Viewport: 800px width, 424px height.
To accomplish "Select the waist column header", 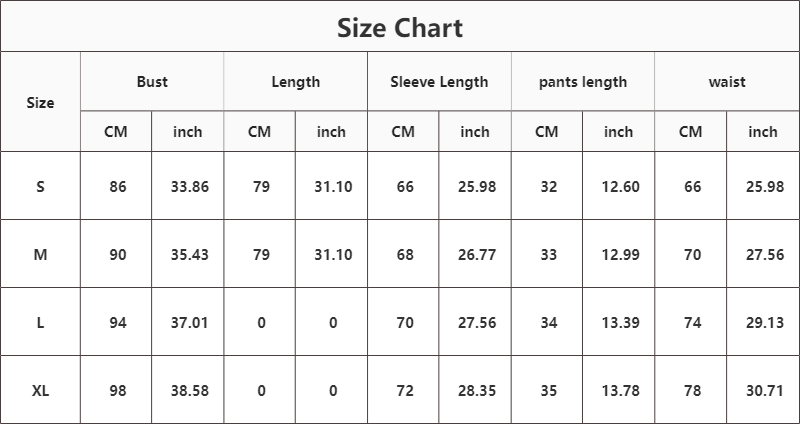I will tap(727, 82).
